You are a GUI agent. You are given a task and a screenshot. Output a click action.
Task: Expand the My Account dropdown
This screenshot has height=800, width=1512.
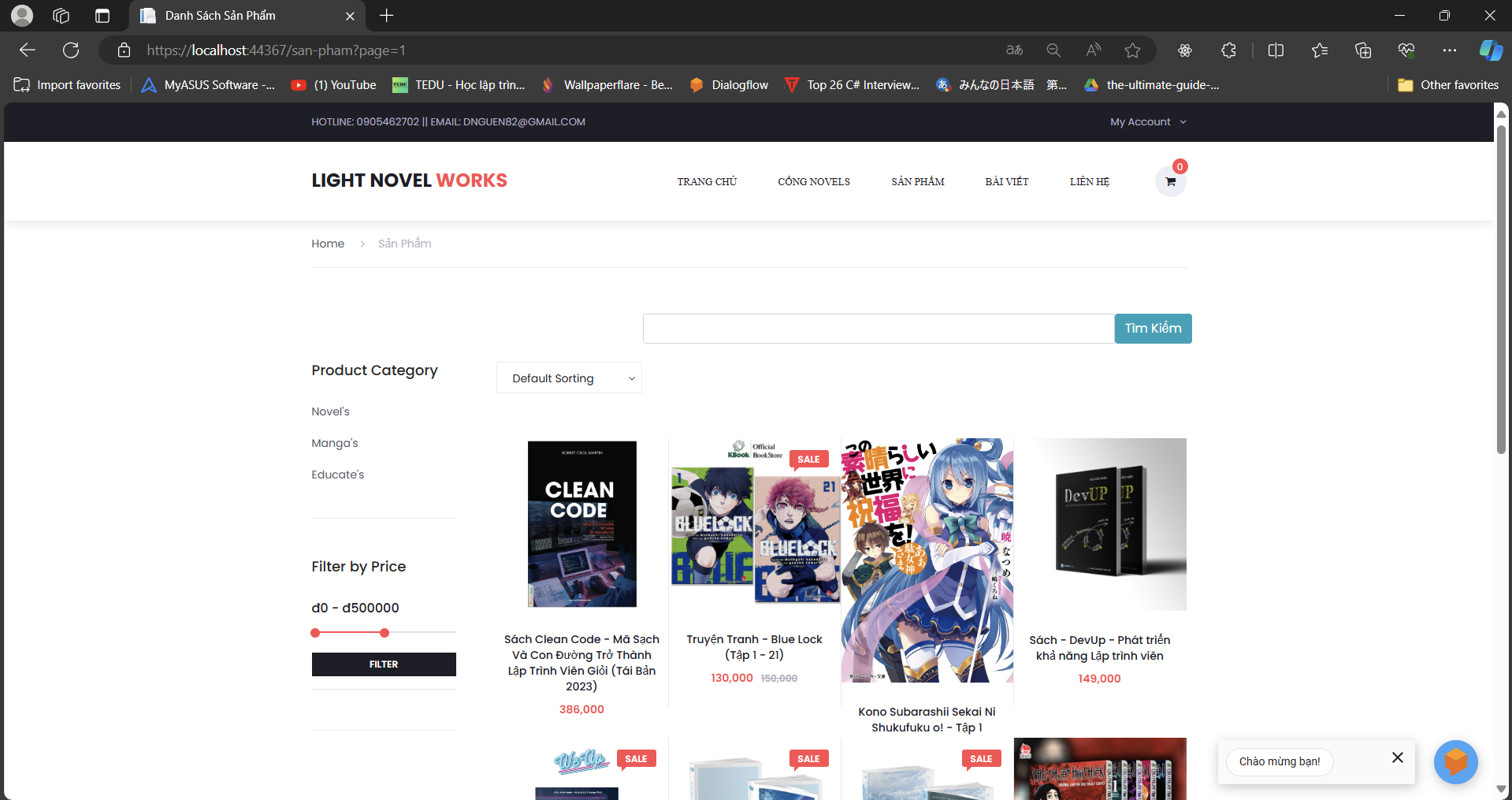coord(1148,122)
